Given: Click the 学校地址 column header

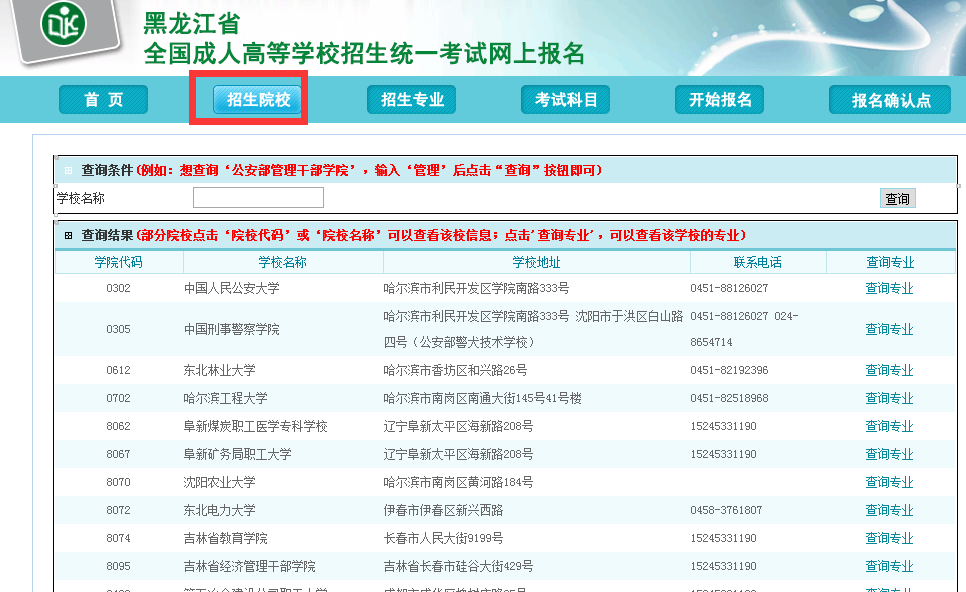Looking at the screenshot, I should click(x=537, y=262).
